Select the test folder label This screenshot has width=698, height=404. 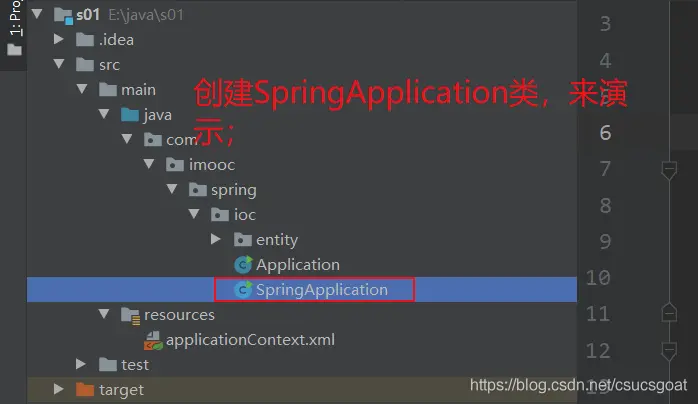135,365
